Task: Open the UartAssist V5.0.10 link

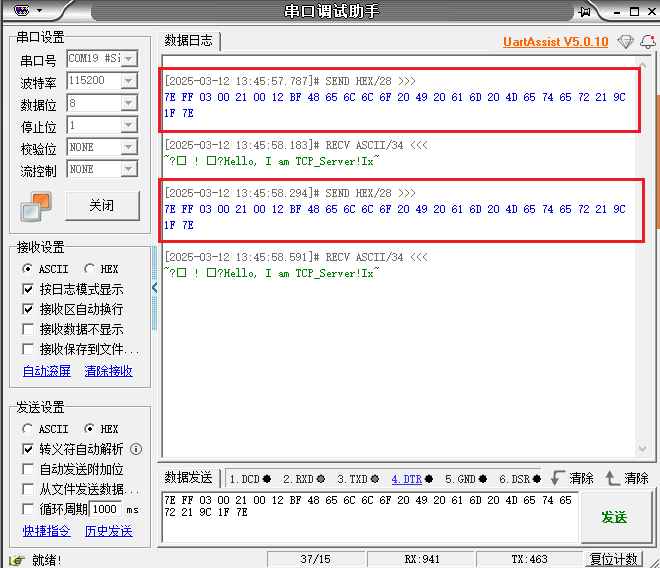Action: tap(556, 42)
